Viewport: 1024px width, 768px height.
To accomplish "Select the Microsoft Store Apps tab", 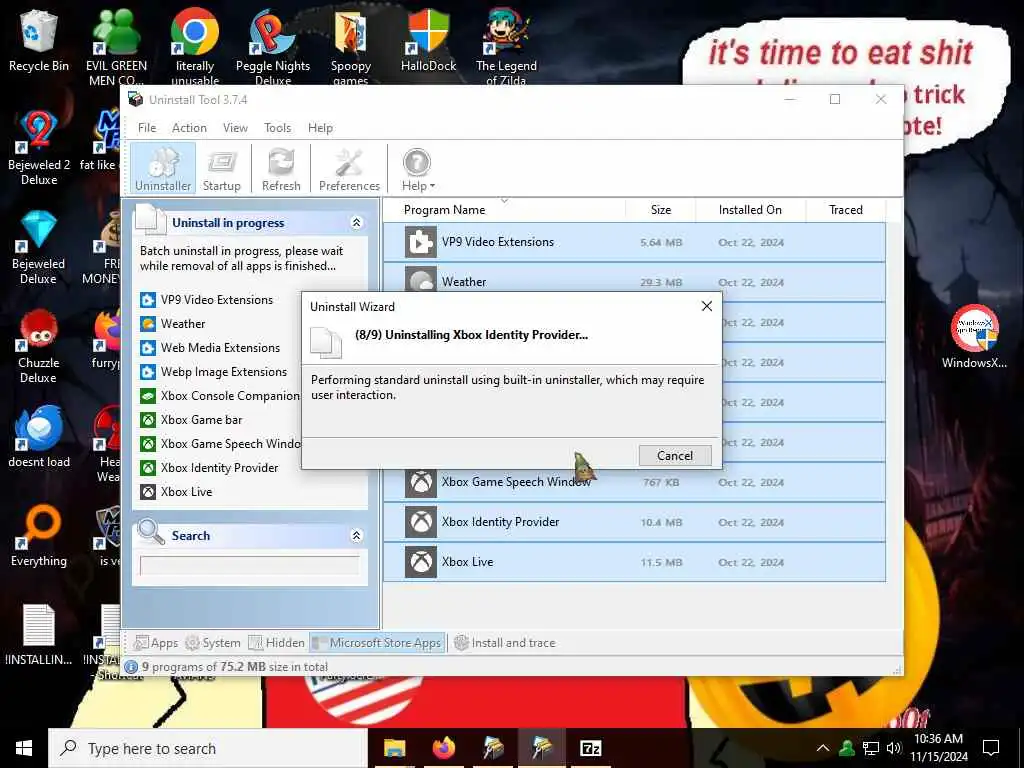I will point(377,643).
